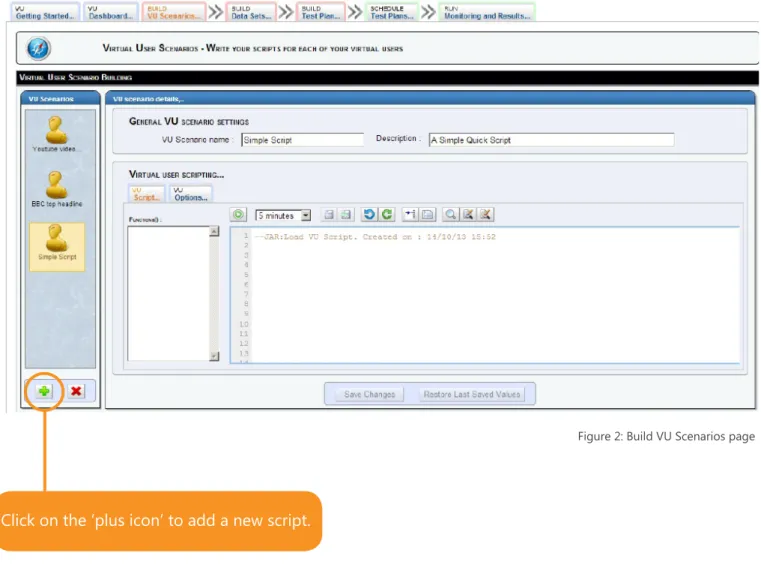Click the save-all icon with green disk
Viewport: 761px width, 568px height.
pyautogui.click(x=346, y=215)
